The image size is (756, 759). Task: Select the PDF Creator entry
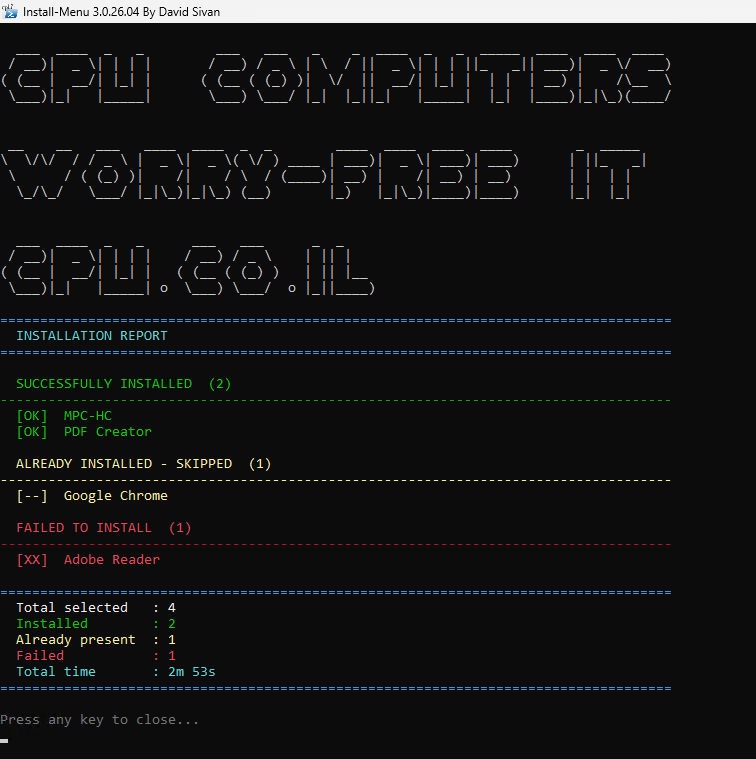108,432
